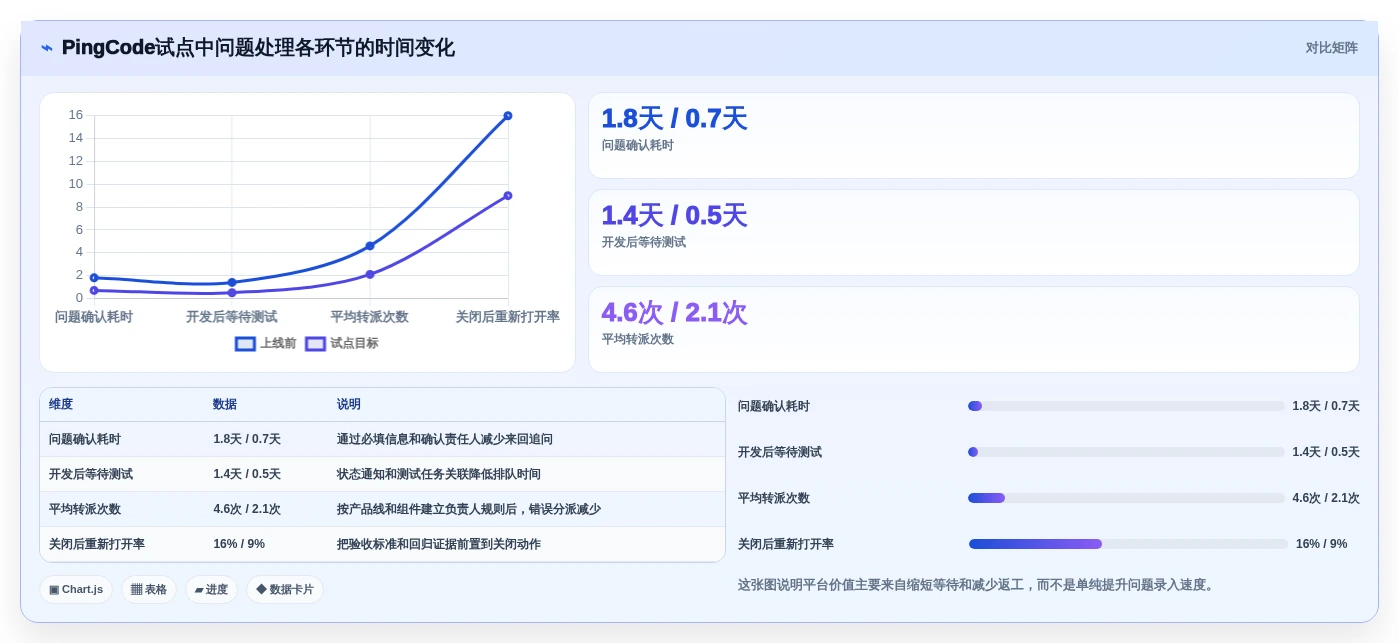Select the 问题确认耗时 table row label
Image resolution: width=1399 pixels, height=643 pixels.
(85, 439)
